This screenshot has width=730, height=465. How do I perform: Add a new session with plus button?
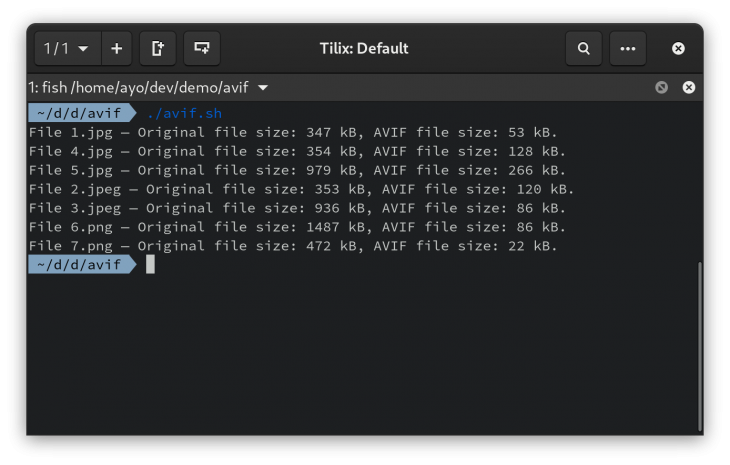pyautogui.click(x=116, y=48)
